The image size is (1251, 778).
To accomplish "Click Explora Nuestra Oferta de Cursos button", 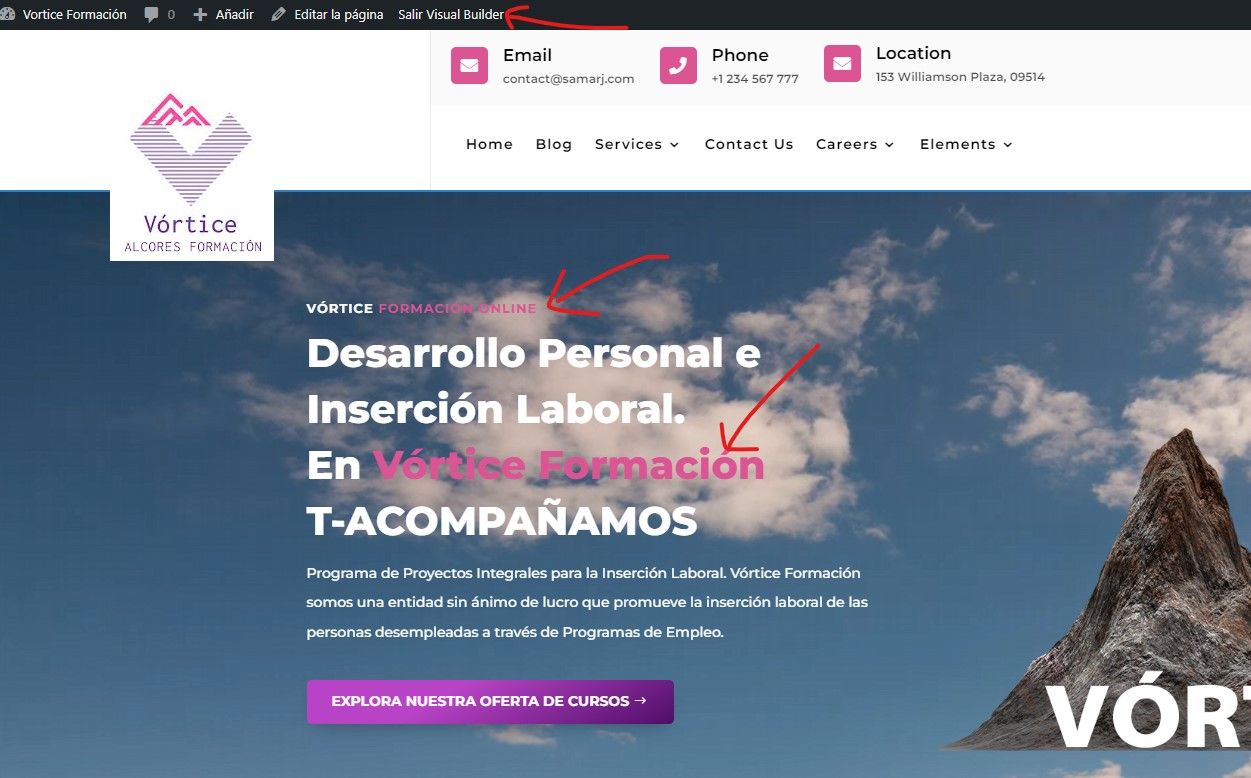I will tap(490, 702).
